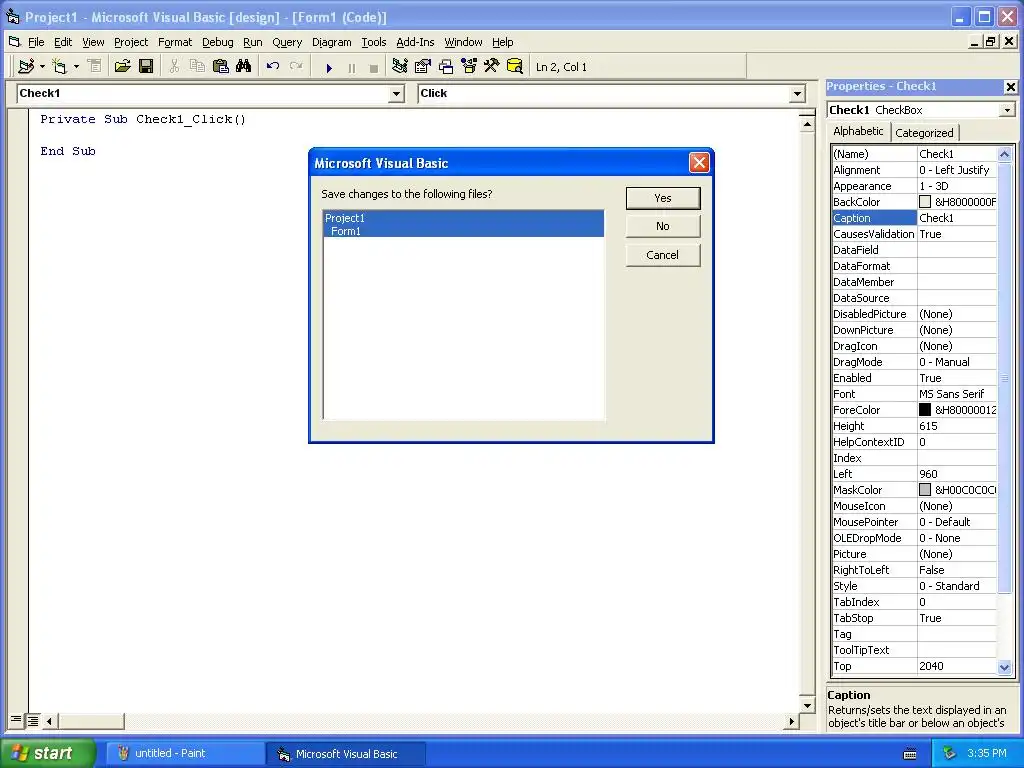Viewport: 1024px width, 768px height.
Task: Close the Properties - Check1 panel
Action: (x=1010, y=86)
